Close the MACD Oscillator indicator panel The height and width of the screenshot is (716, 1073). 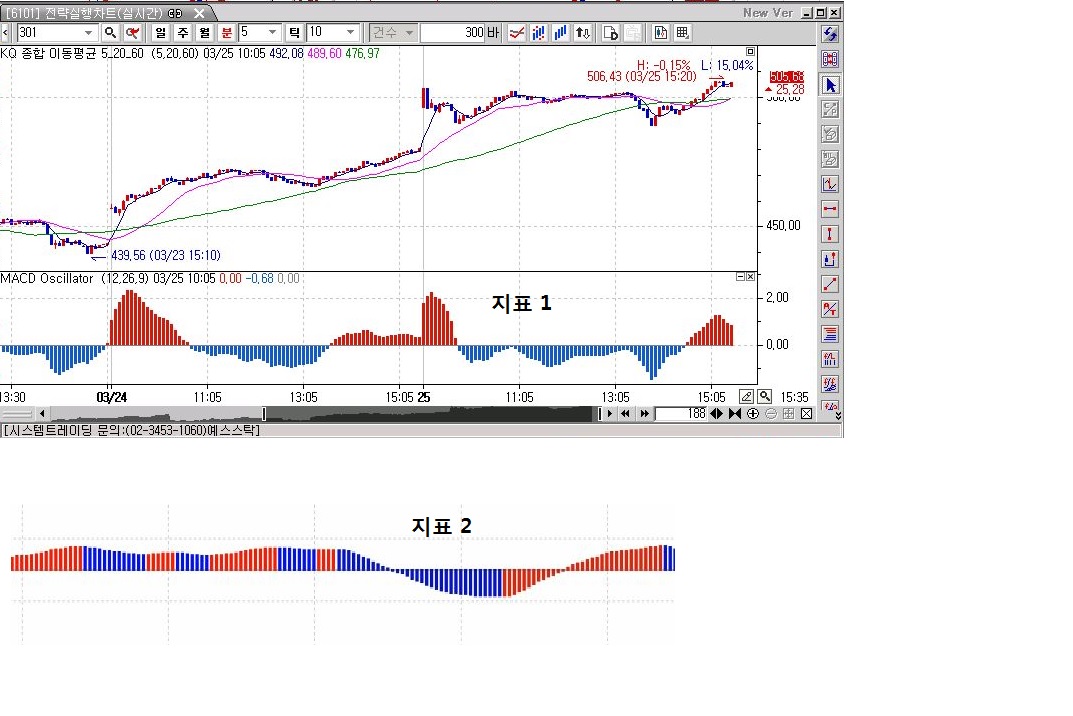[x=750, y=277]
